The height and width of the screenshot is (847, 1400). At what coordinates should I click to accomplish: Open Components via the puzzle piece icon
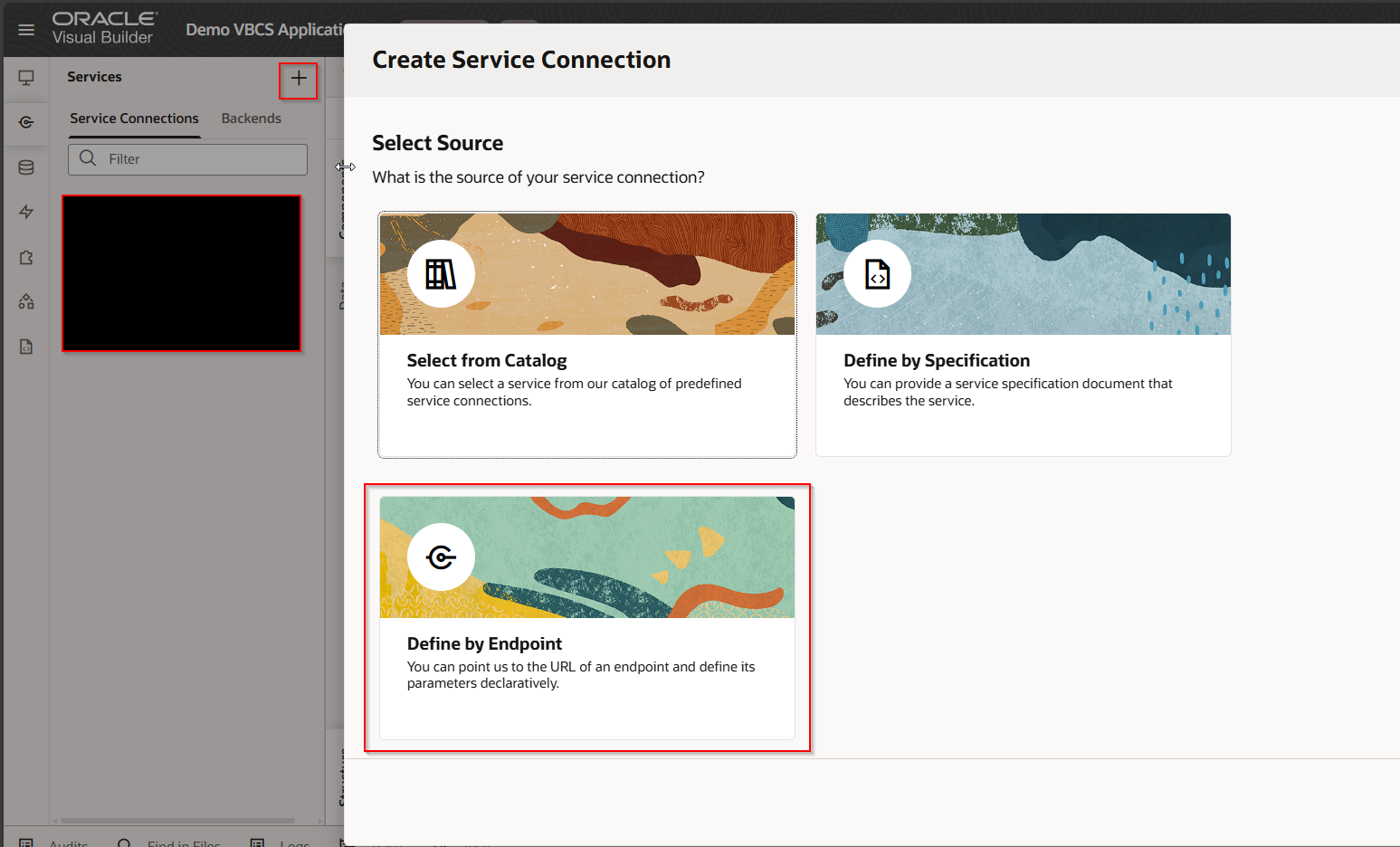26,258
